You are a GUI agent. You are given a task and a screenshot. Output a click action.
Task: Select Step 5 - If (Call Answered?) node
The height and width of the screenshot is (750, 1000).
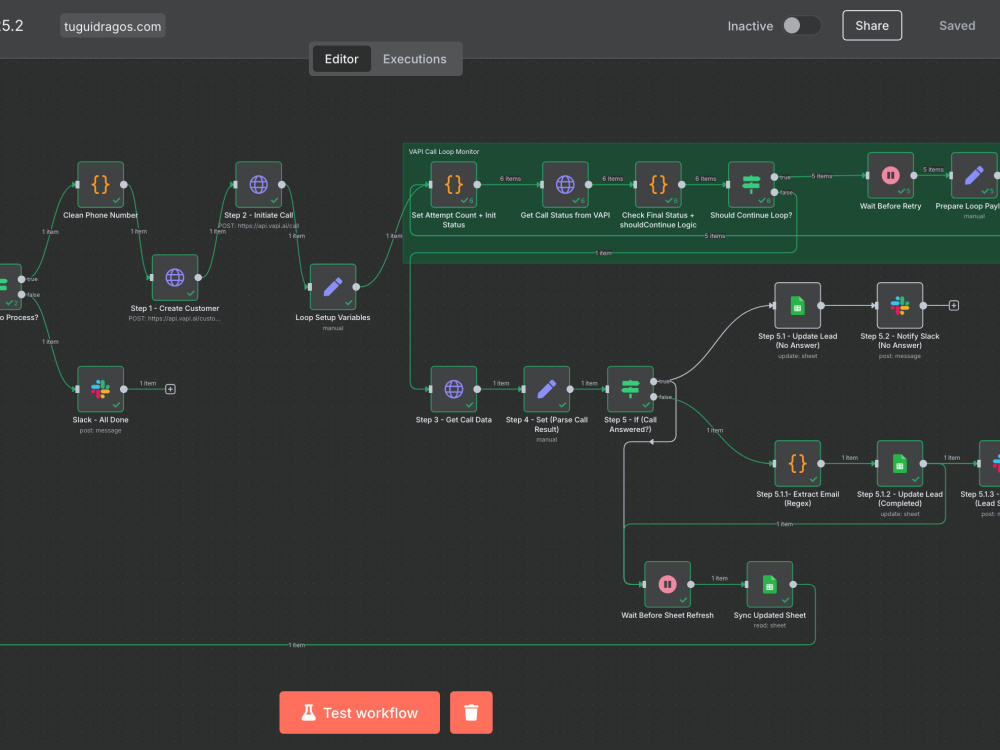[x=630, y=389]
